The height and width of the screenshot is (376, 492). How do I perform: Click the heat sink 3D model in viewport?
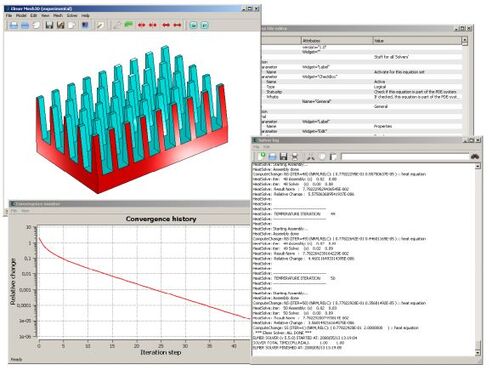pos(132,120)
